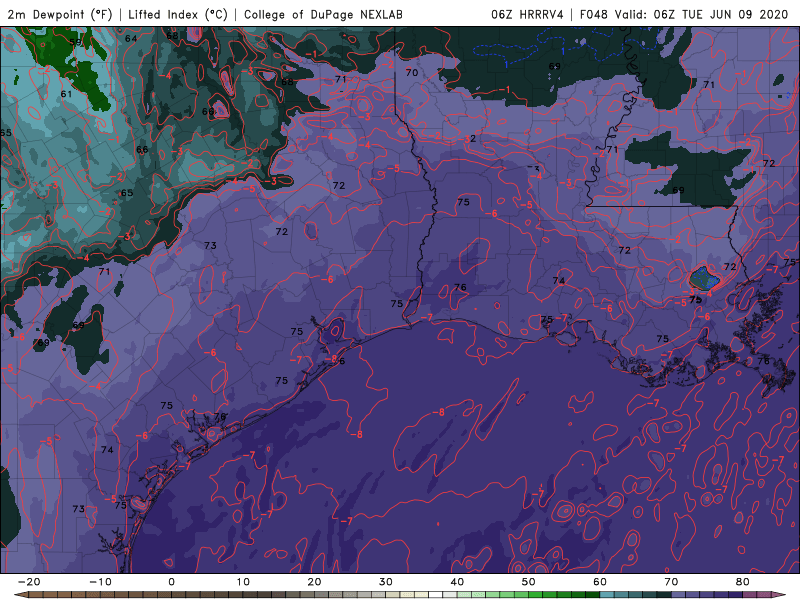800x600 pixels.
Task: Click the "30" value on the color scale
Action: [x=386, y=582]
